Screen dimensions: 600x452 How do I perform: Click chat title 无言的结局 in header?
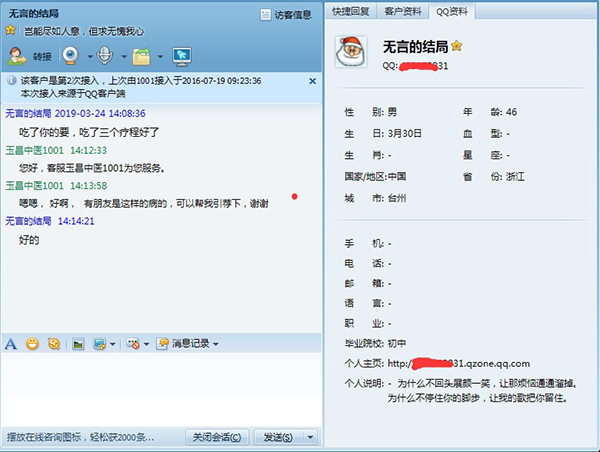click(x=33, y=14)
